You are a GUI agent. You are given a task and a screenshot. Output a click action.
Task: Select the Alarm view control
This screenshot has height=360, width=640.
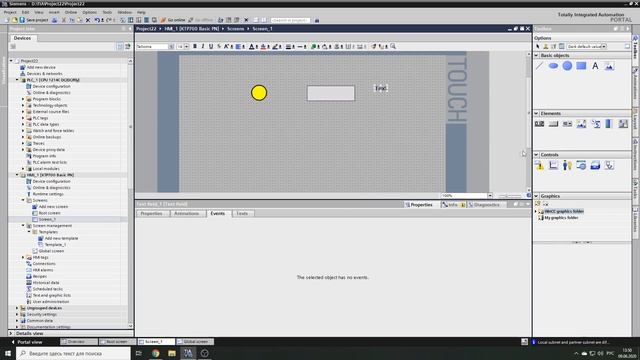click(540, 165)
